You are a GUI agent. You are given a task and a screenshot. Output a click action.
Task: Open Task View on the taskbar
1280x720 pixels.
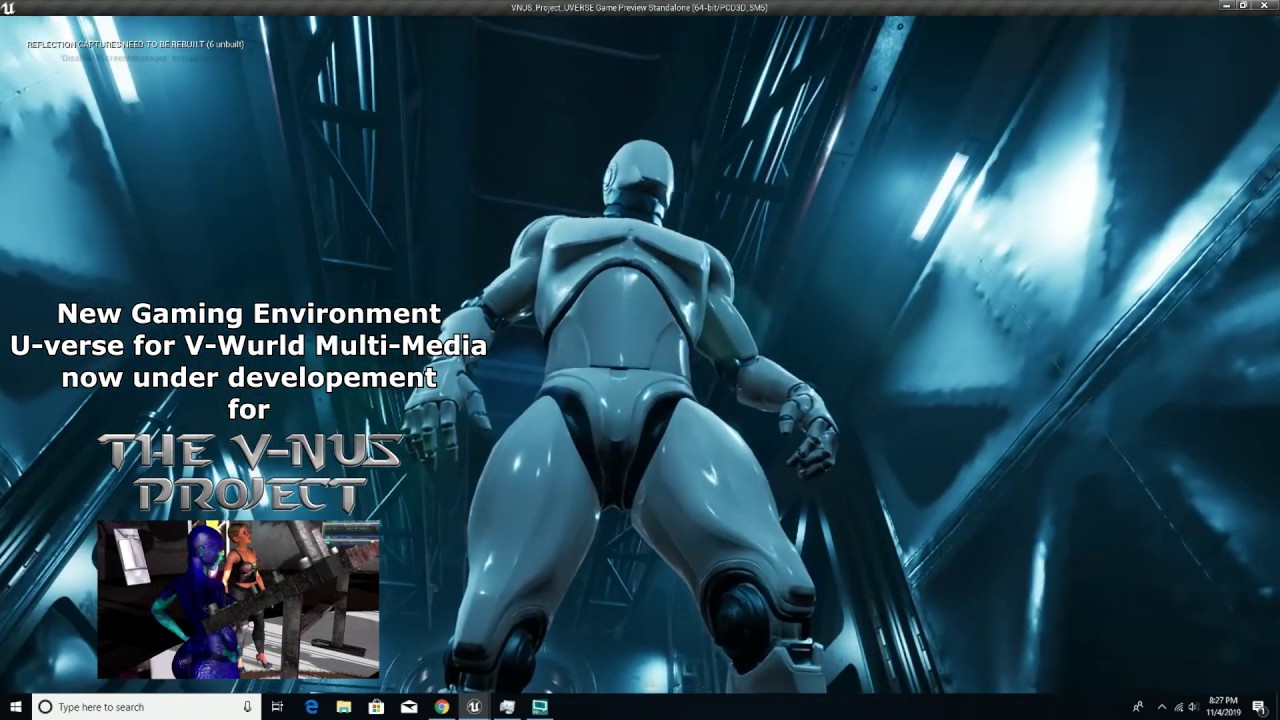(277, 707)
